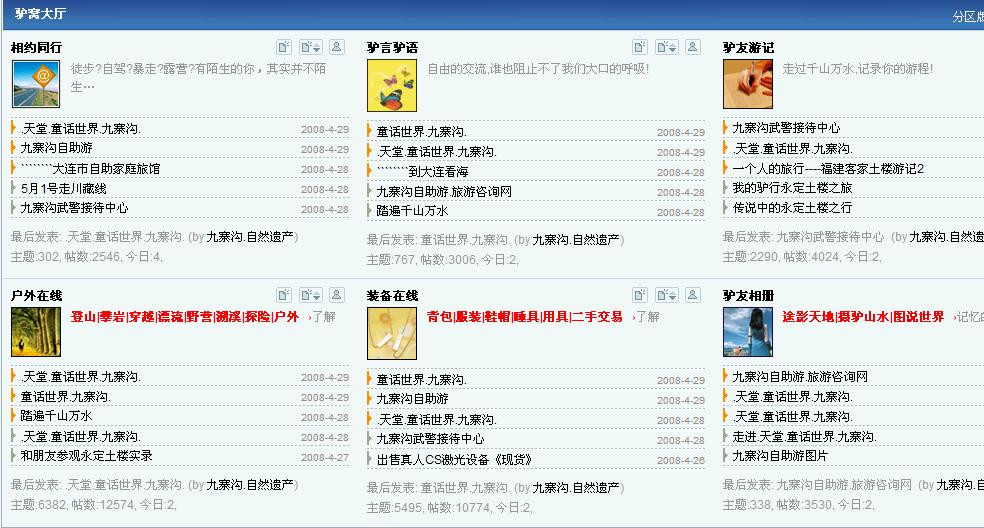Open 九寨沟自助游.旅游咨询网 thread in 驴言驴语
This screenshot has height=528, width=984.
[444, 191]
